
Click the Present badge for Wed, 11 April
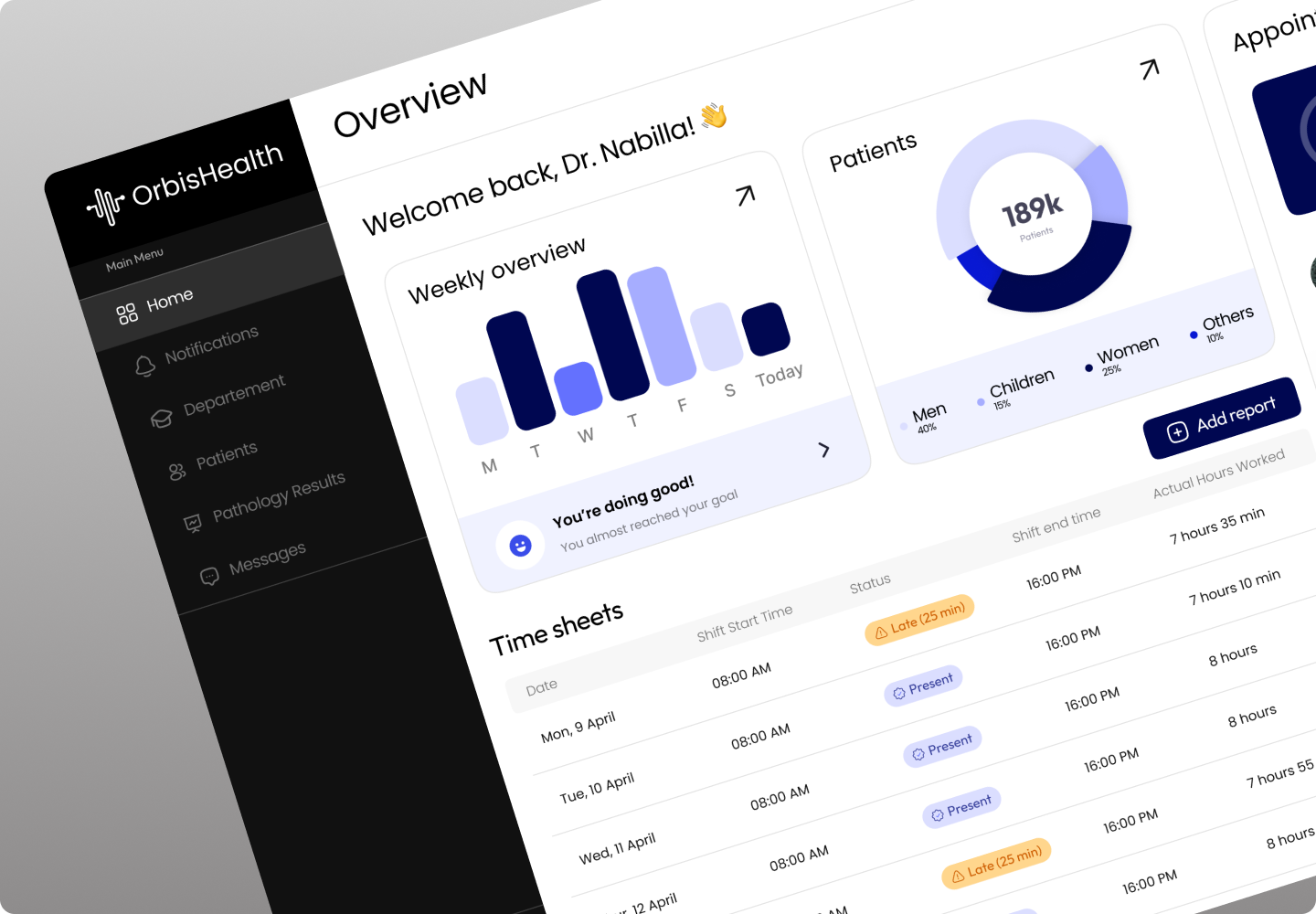(942, 746)
